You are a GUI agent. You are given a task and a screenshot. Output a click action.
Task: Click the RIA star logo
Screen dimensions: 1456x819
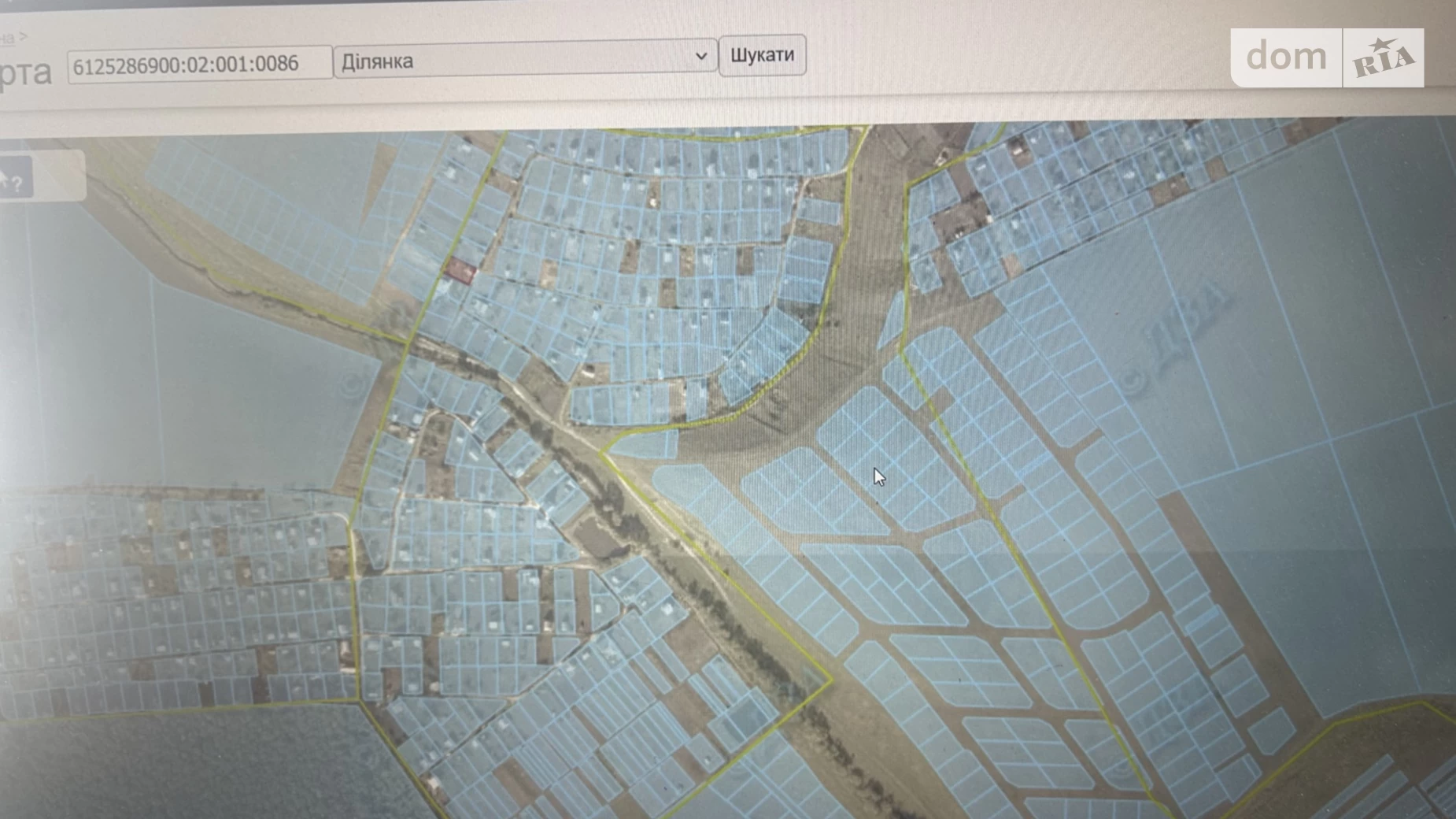(1384, 58)
